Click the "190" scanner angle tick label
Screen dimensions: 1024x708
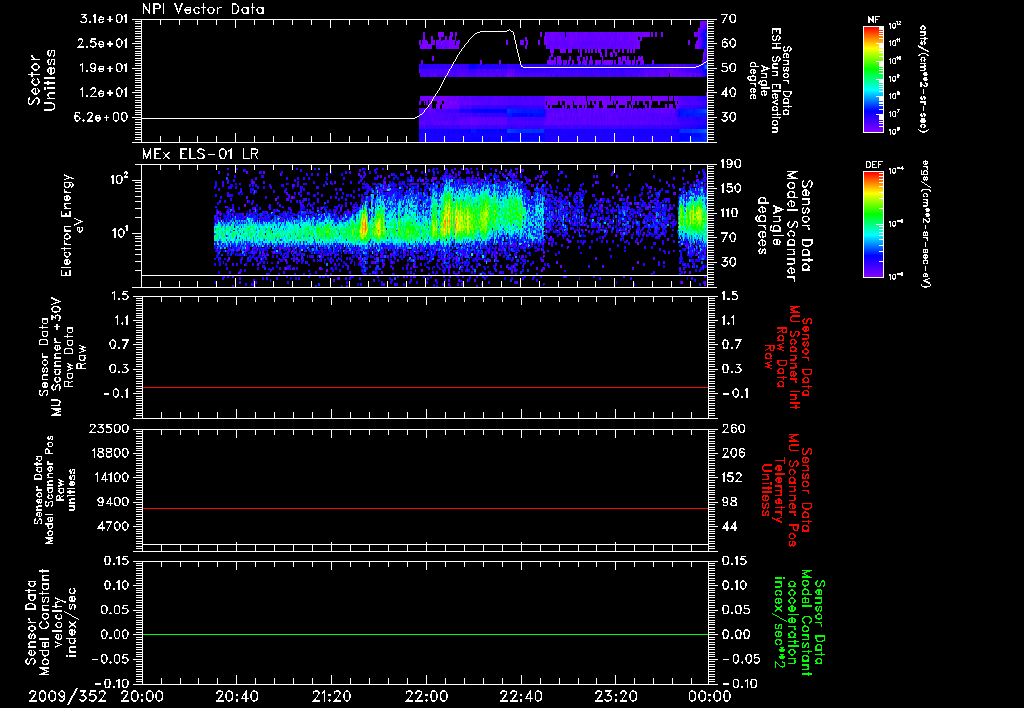click(731, 163)
